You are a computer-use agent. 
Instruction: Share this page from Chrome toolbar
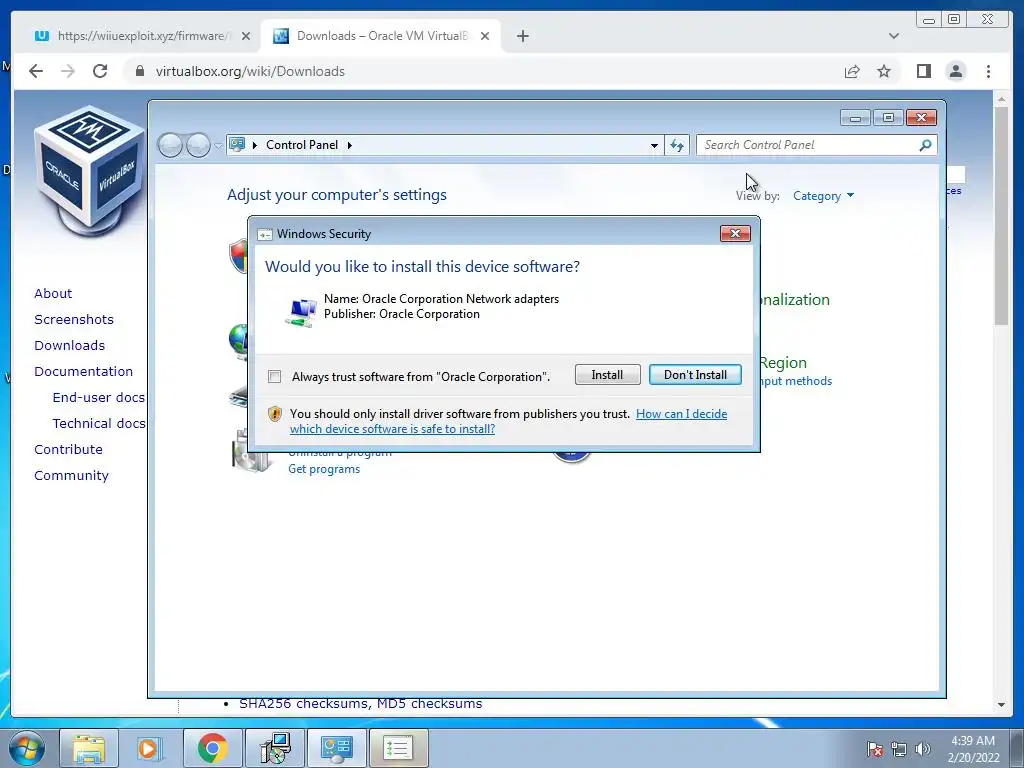click(852, 71)
